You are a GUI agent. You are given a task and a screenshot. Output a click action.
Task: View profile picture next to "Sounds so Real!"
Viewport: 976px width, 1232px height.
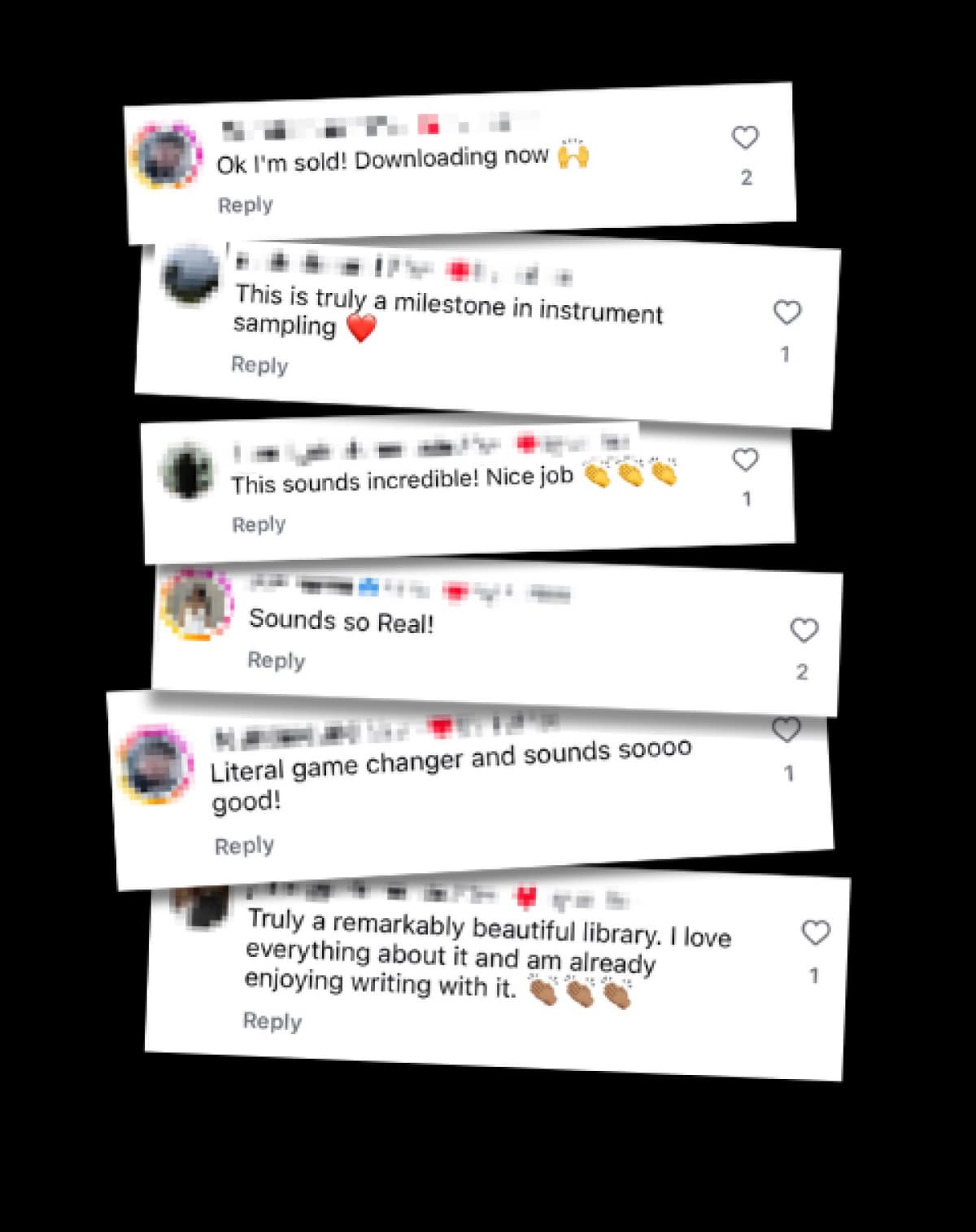pyautogui.click(x=196, y=605)
